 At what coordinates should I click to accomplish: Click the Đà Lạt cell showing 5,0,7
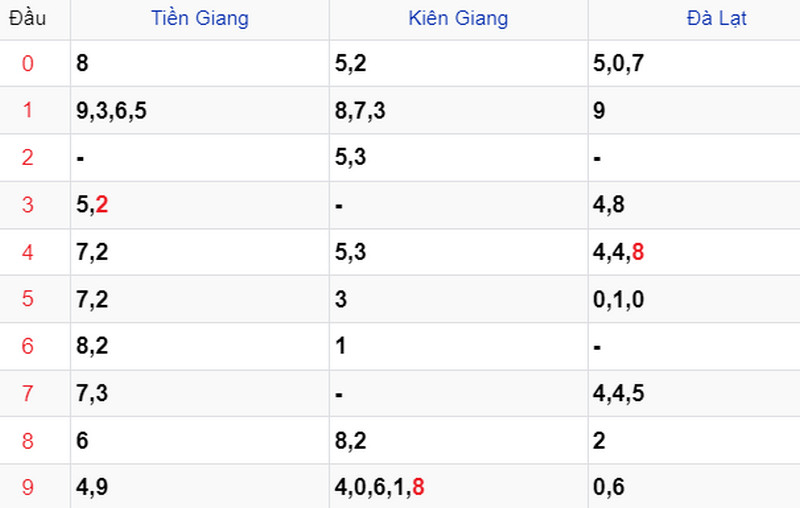(x=694, y=63)
